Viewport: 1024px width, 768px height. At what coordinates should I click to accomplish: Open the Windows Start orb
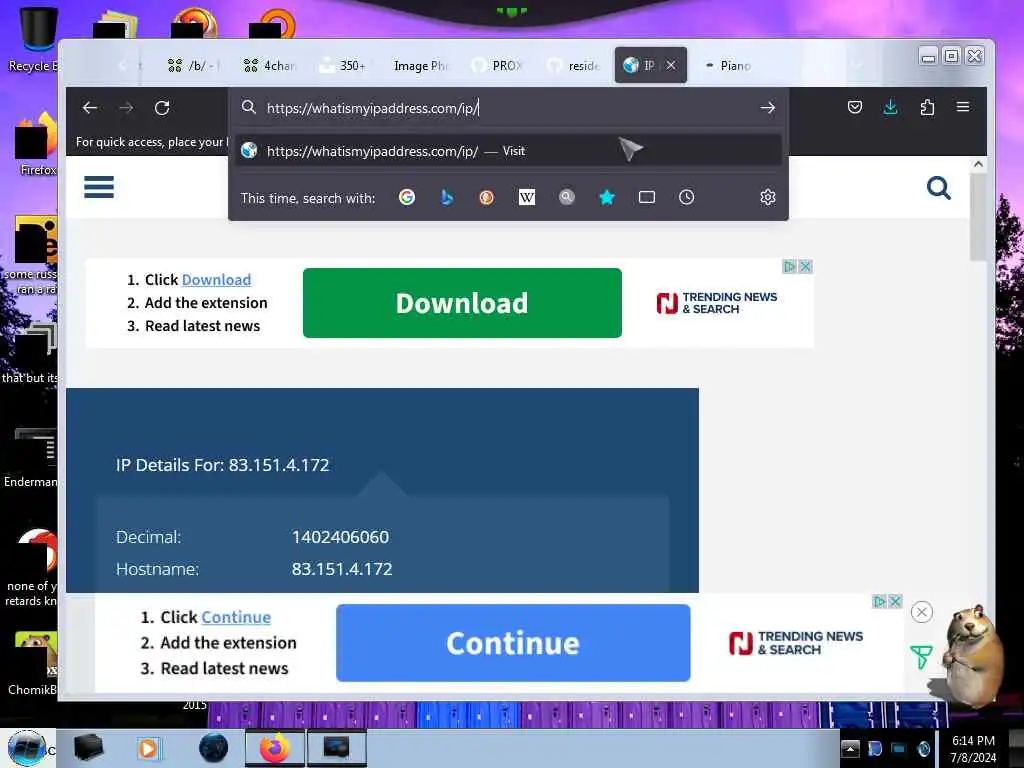pos(26,748)
